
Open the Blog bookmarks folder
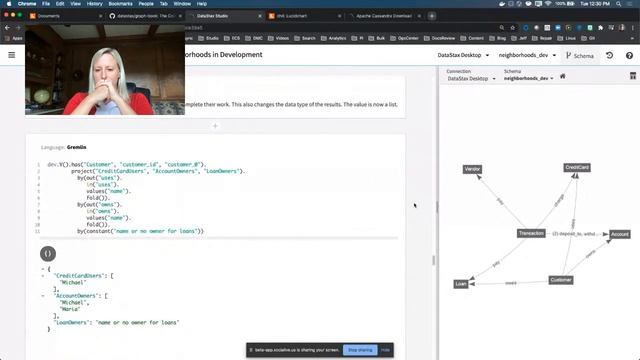(498, 38)
